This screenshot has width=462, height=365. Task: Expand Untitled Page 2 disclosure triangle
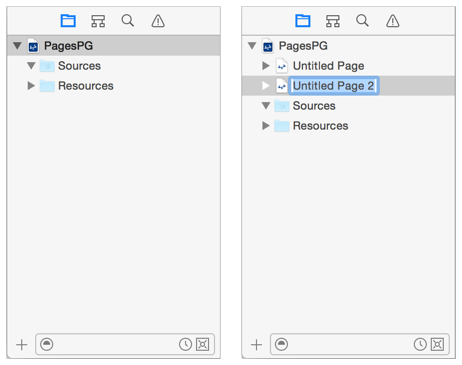point(266,86)
